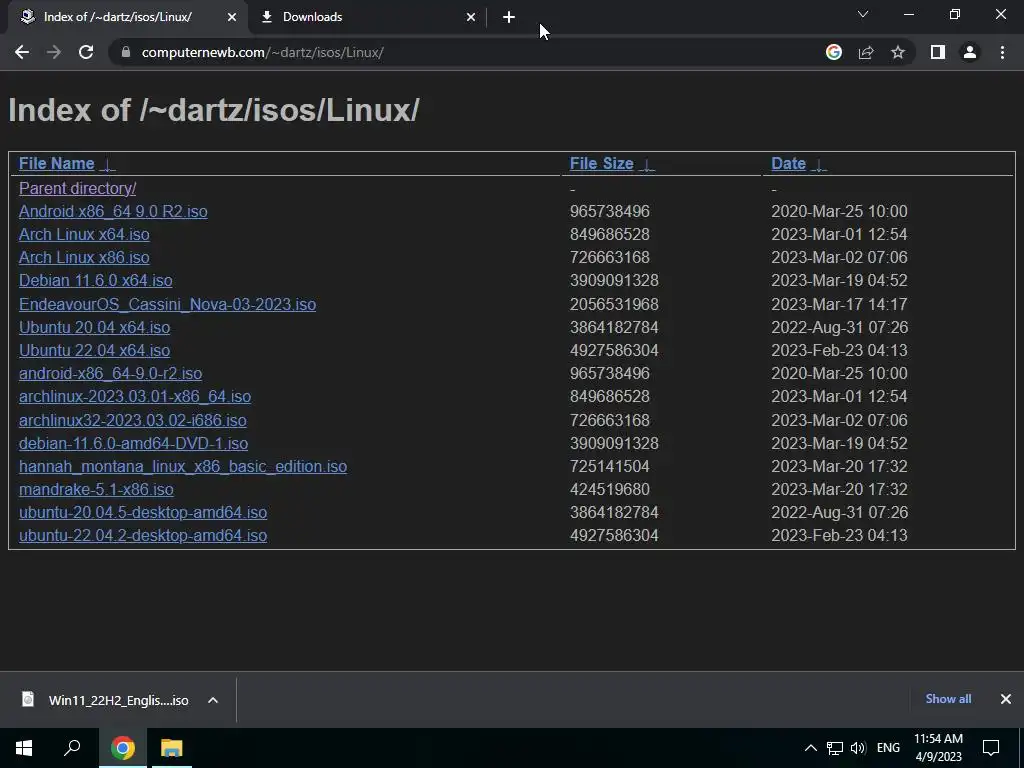Sort by File Name column header
Image resolution: width=1024 pixels, height=768 pixels.
(57, 163)
